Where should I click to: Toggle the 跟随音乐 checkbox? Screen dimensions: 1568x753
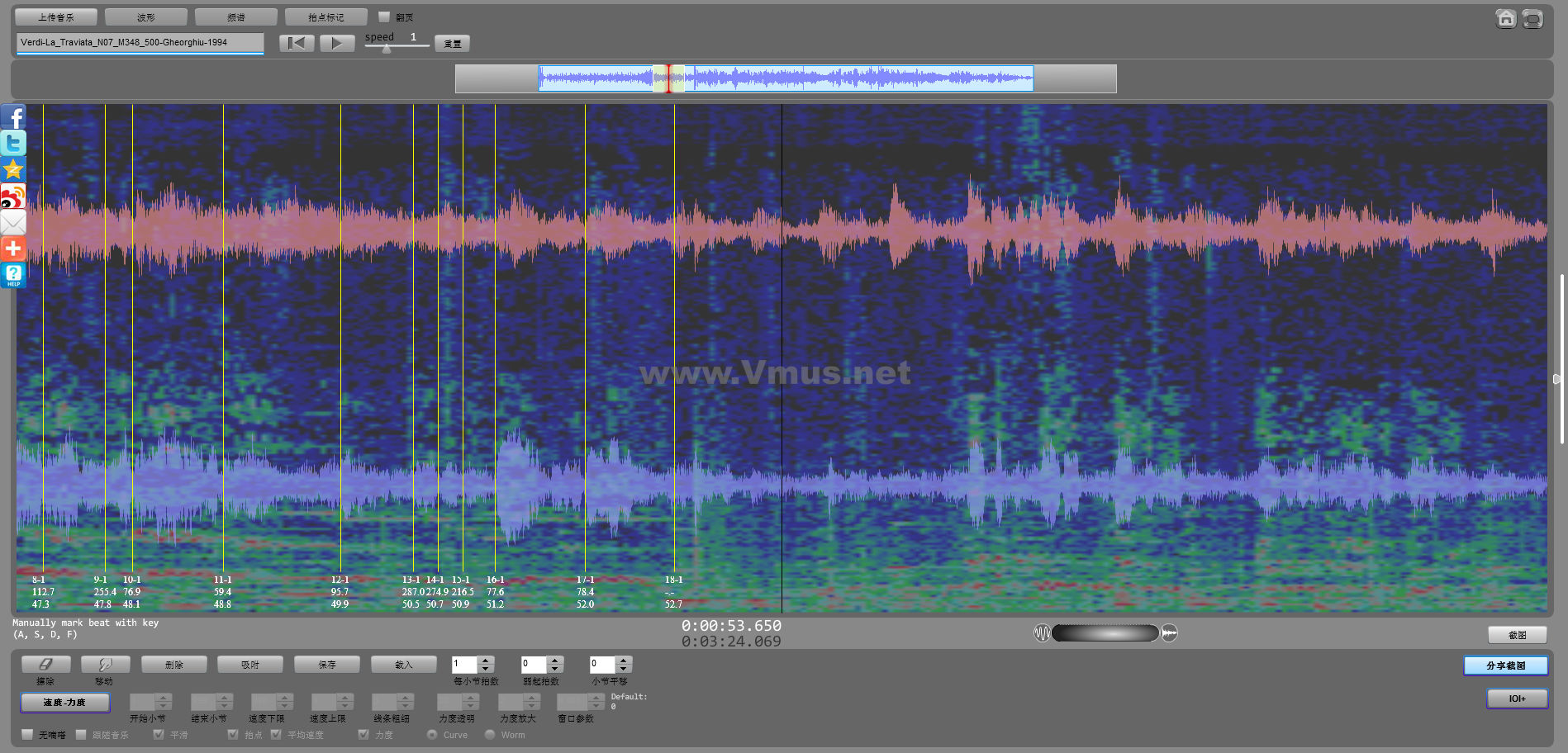(x=81, y=734)
